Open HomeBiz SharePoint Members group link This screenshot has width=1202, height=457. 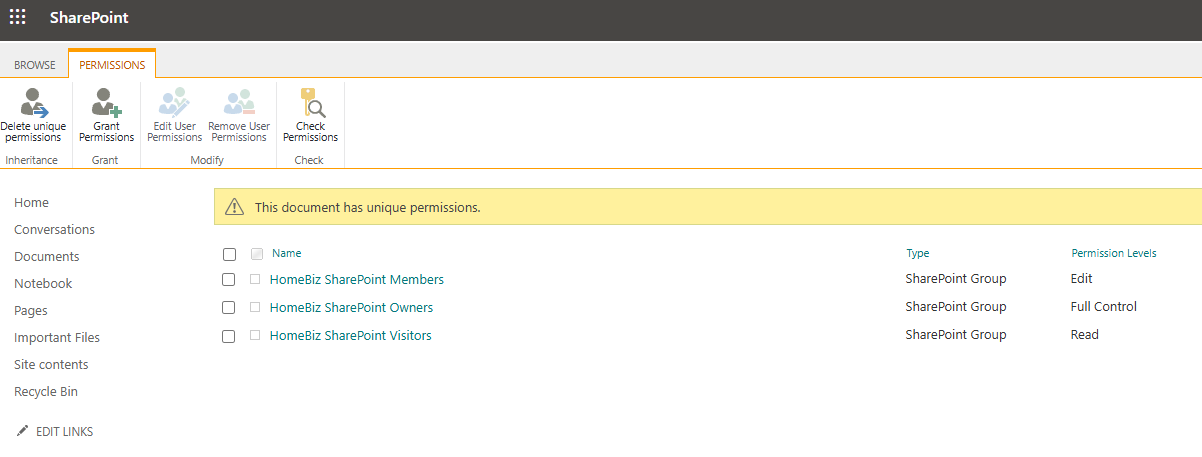[x=357, y=280]
